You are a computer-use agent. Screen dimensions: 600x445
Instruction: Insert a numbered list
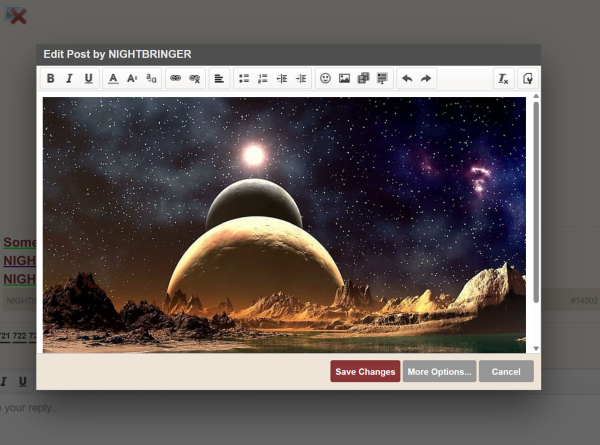(263, 79)
